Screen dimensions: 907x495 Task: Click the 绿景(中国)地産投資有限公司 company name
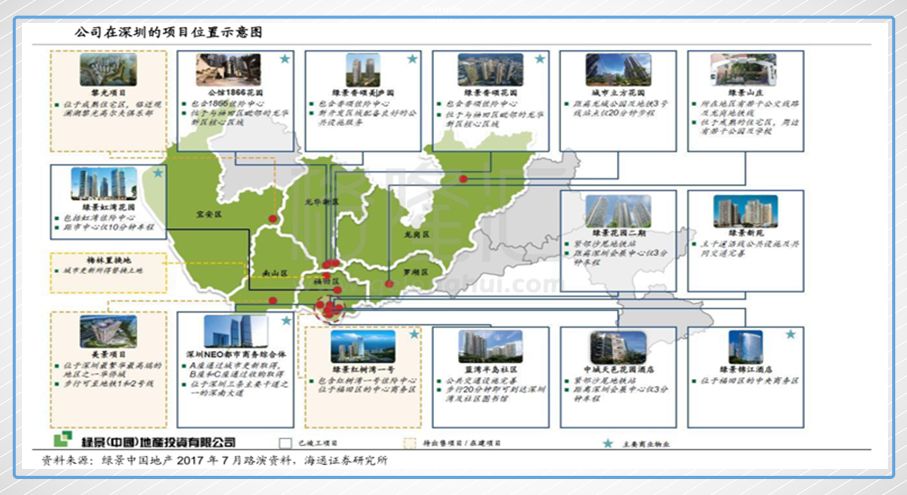(158, 442)
